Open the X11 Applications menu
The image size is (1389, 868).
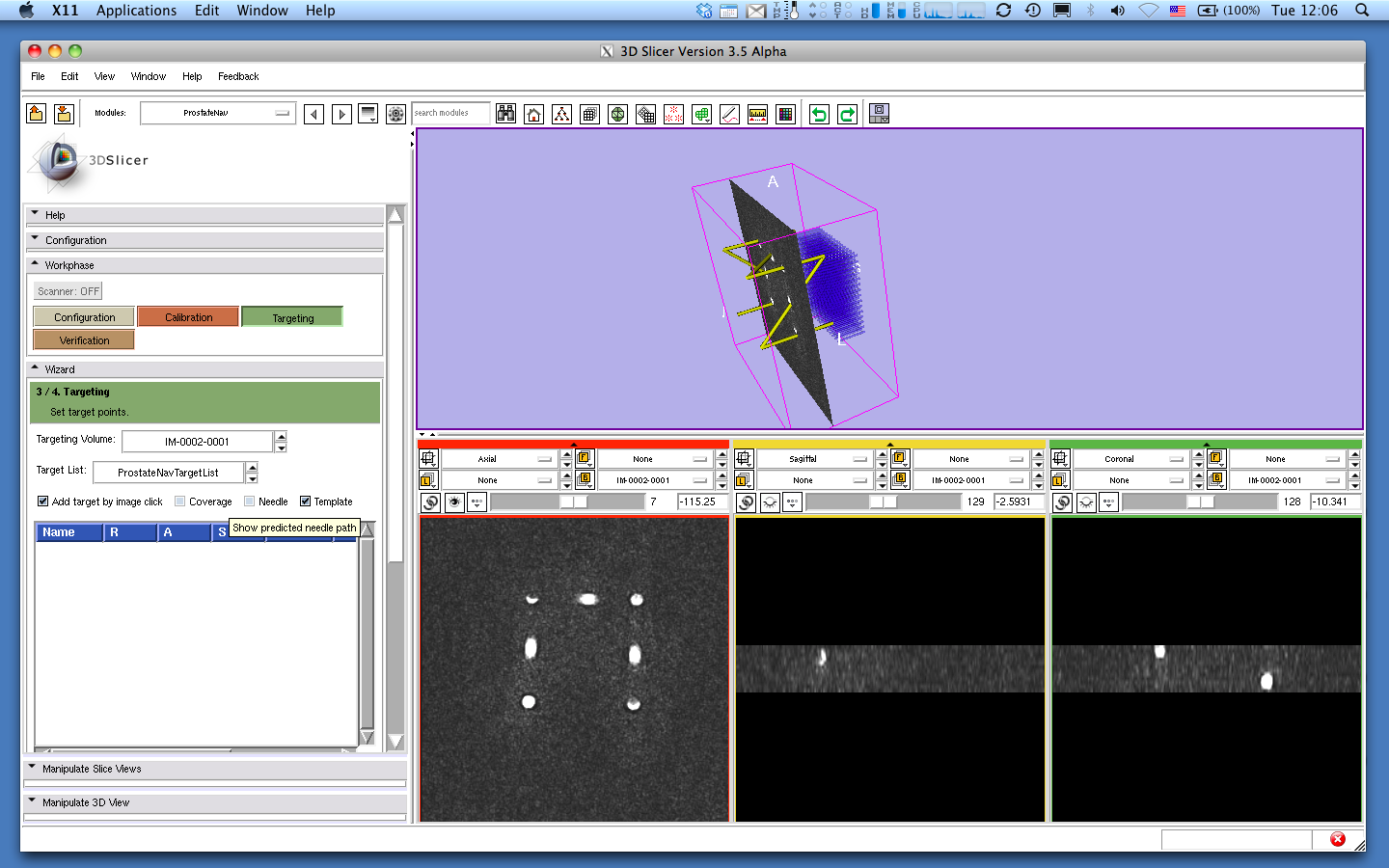136,11
